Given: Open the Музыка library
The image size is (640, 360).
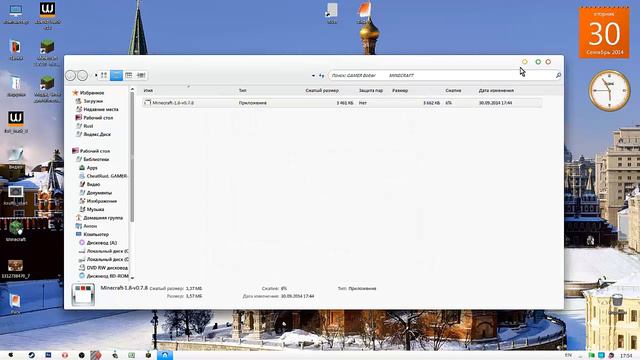Looking at the screenshot, I should 95,209.
